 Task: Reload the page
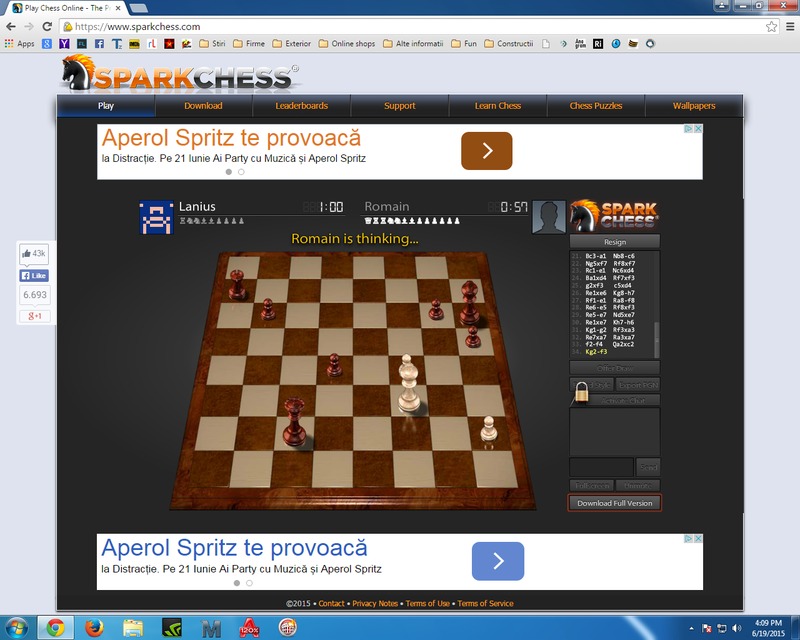[x=47, y=27]
